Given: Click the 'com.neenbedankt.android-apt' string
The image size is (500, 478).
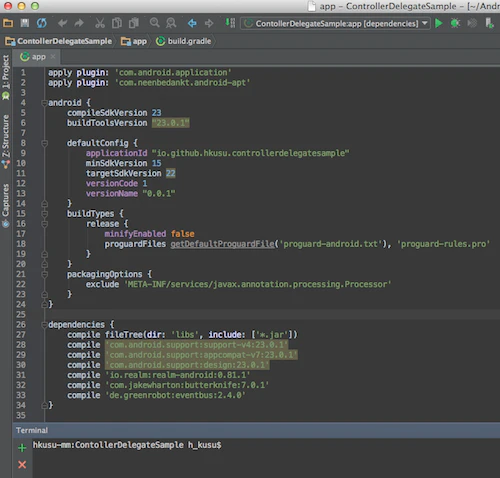Looking at the screenshot, I should (182, 82).
